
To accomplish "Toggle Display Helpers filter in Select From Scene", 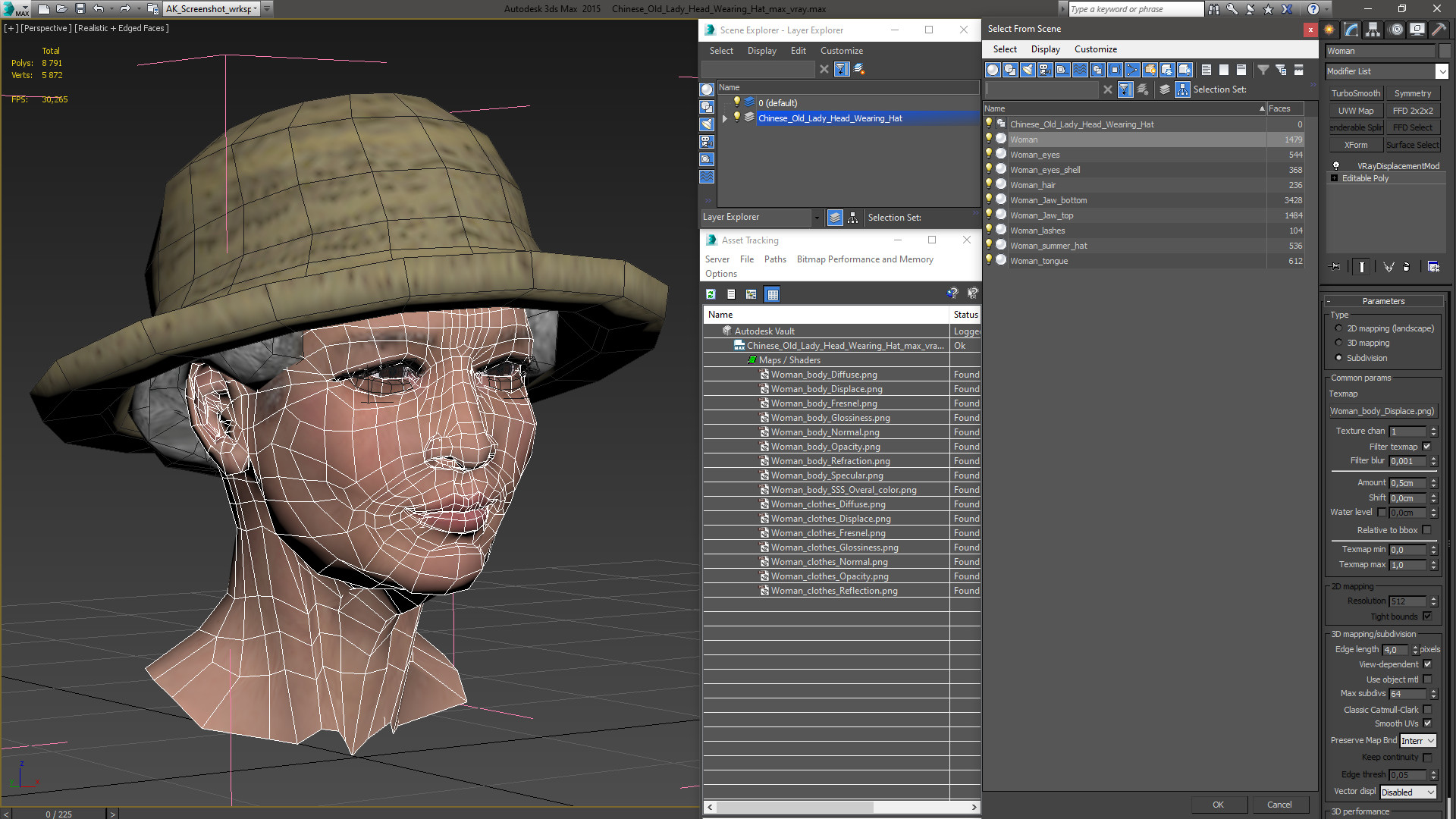I will [x=1062, y=70].
